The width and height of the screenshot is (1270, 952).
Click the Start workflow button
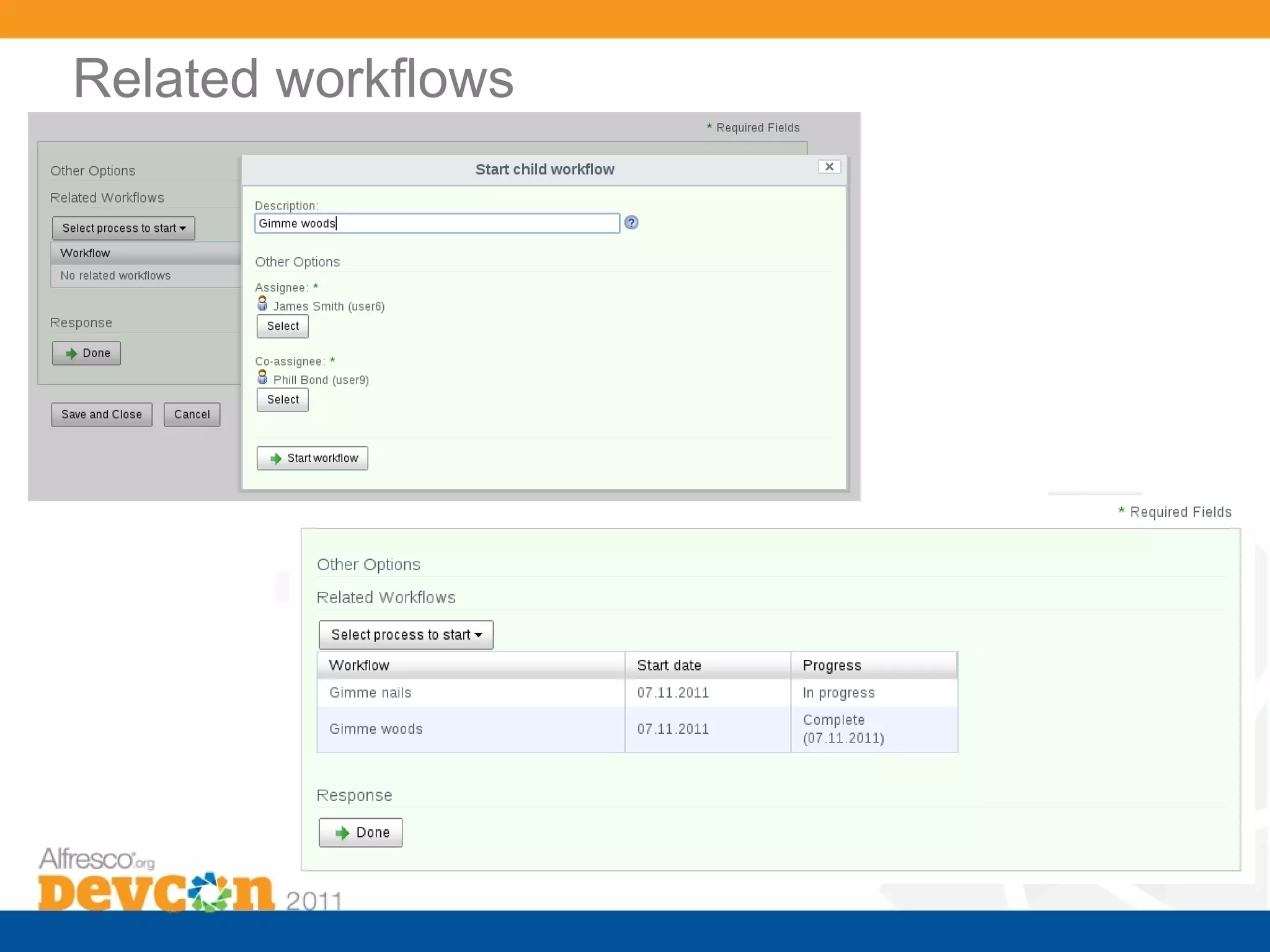tap(313, 458)
